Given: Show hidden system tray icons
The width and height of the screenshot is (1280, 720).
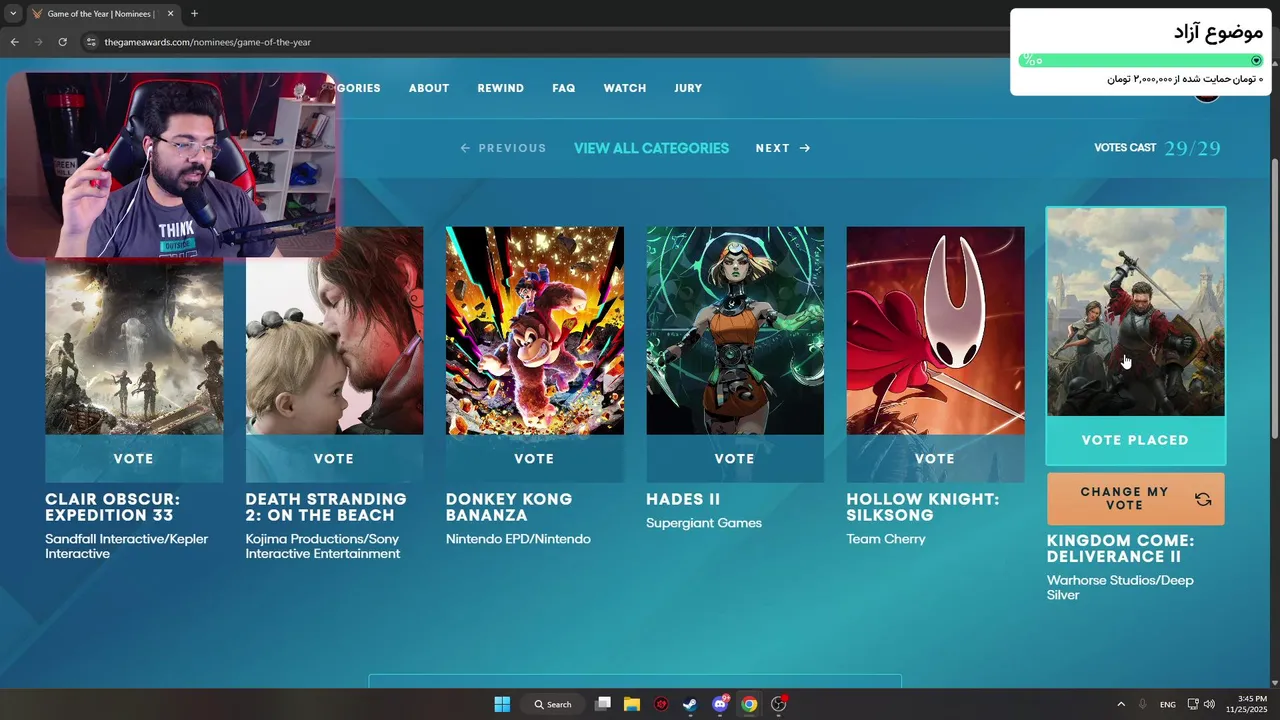Looking at the screenshot, I should point(1120,704).
